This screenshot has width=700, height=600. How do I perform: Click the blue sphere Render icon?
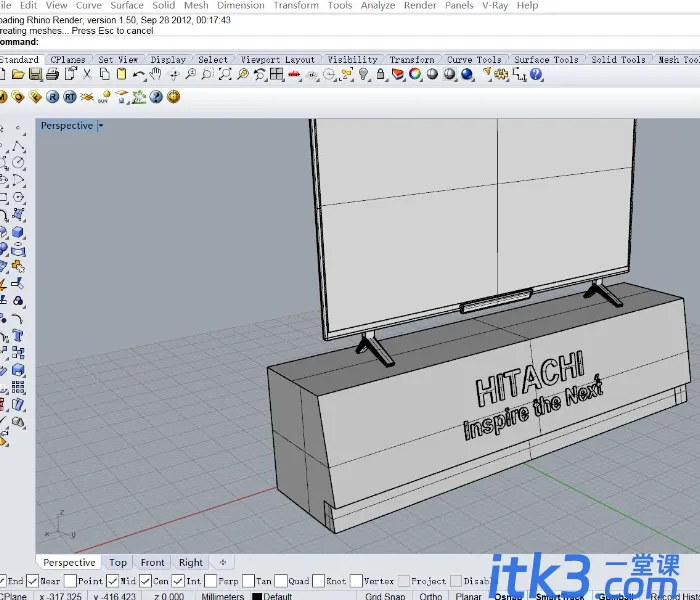click(467, 75)
